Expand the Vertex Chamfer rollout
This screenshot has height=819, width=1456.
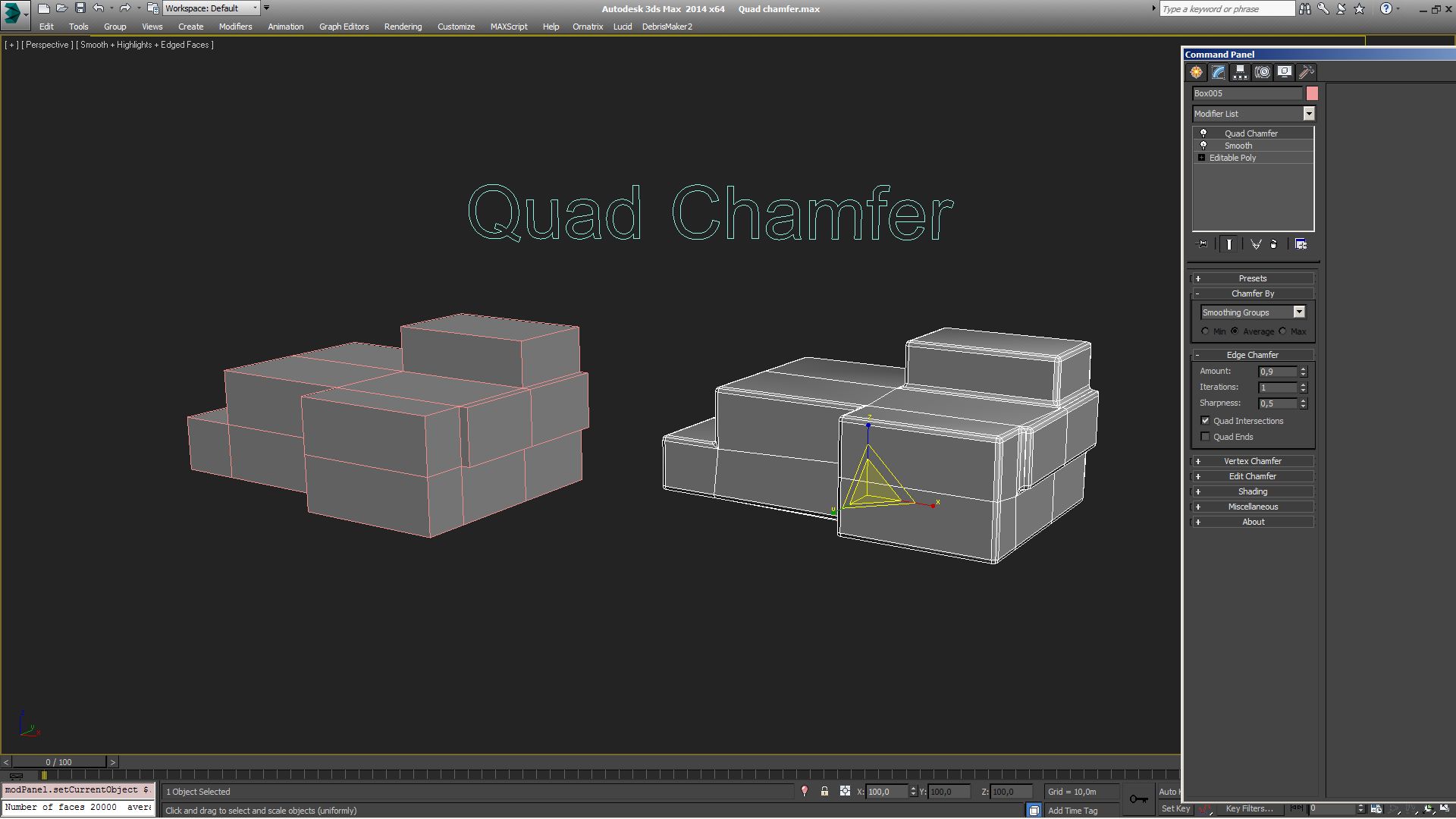point(1252,461)
